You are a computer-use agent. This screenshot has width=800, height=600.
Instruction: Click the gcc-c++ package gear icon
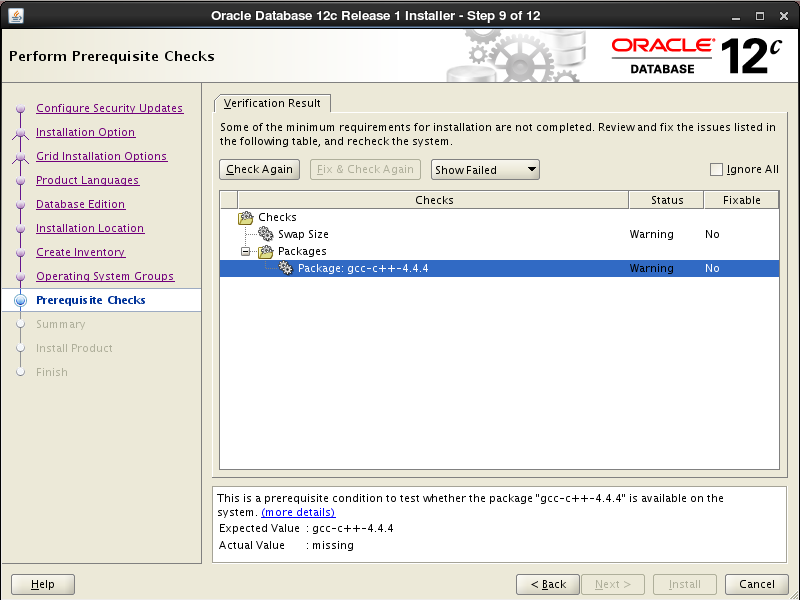(x=286, y=268)
